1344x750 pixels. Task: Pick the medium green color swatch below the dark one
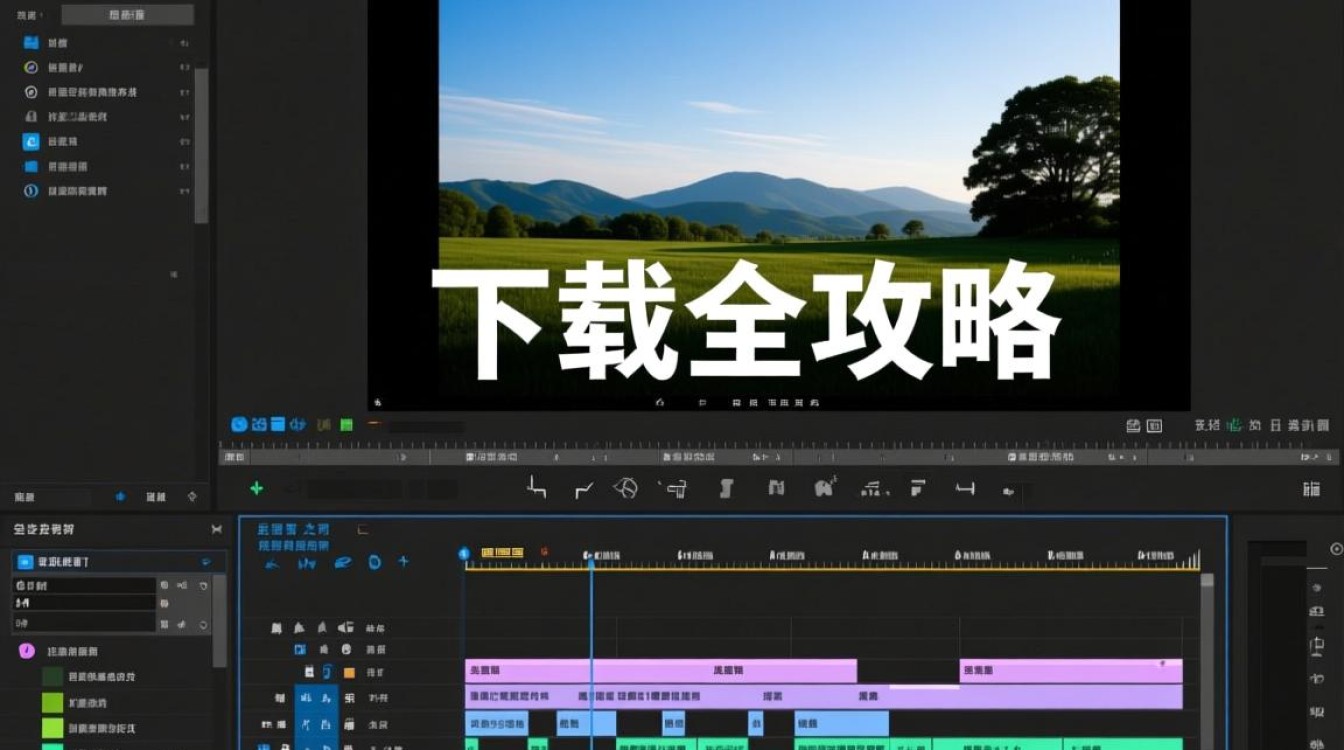[x=52, y=703]
